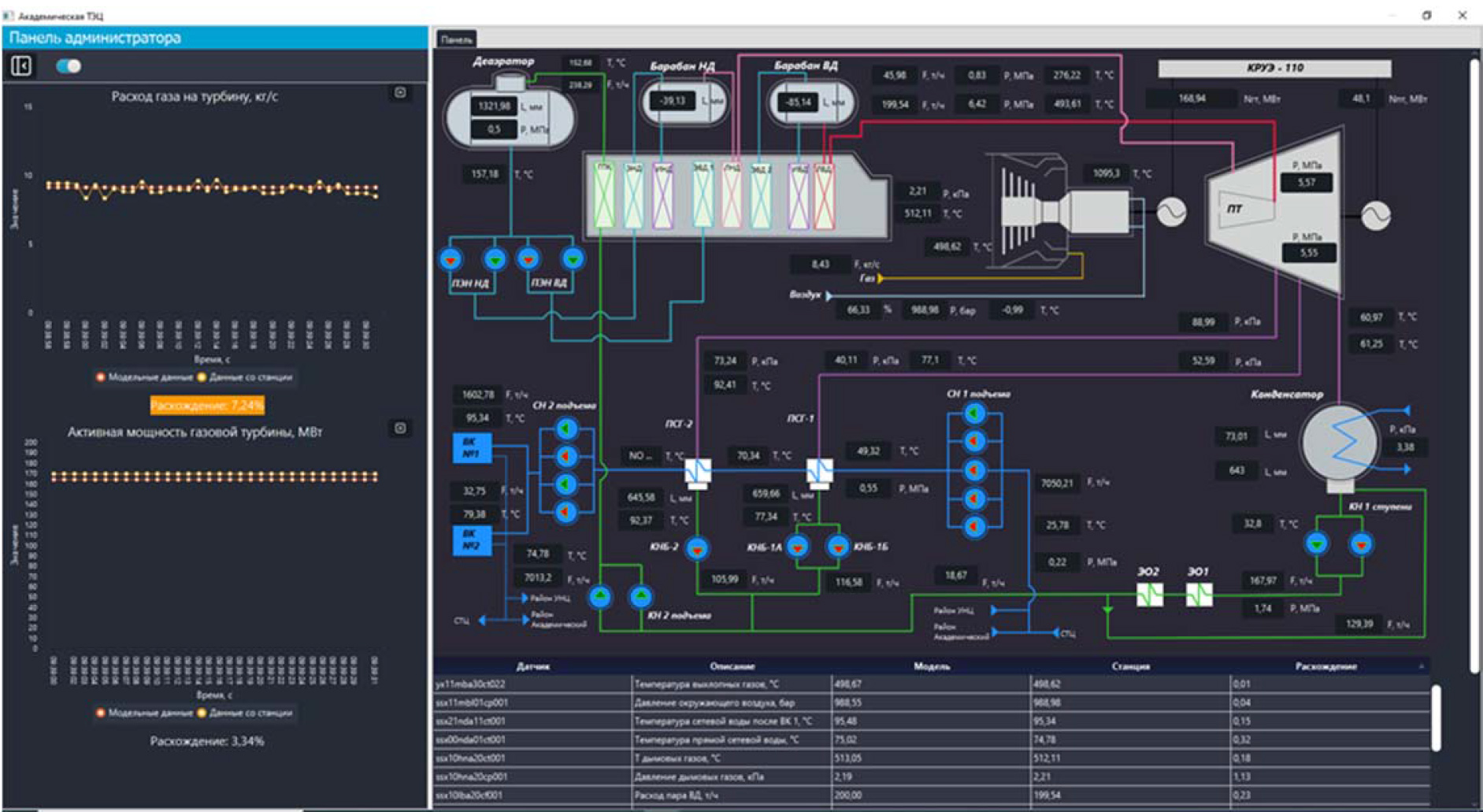Toggle Данные со станции legend in active power chart

point(245,713)
